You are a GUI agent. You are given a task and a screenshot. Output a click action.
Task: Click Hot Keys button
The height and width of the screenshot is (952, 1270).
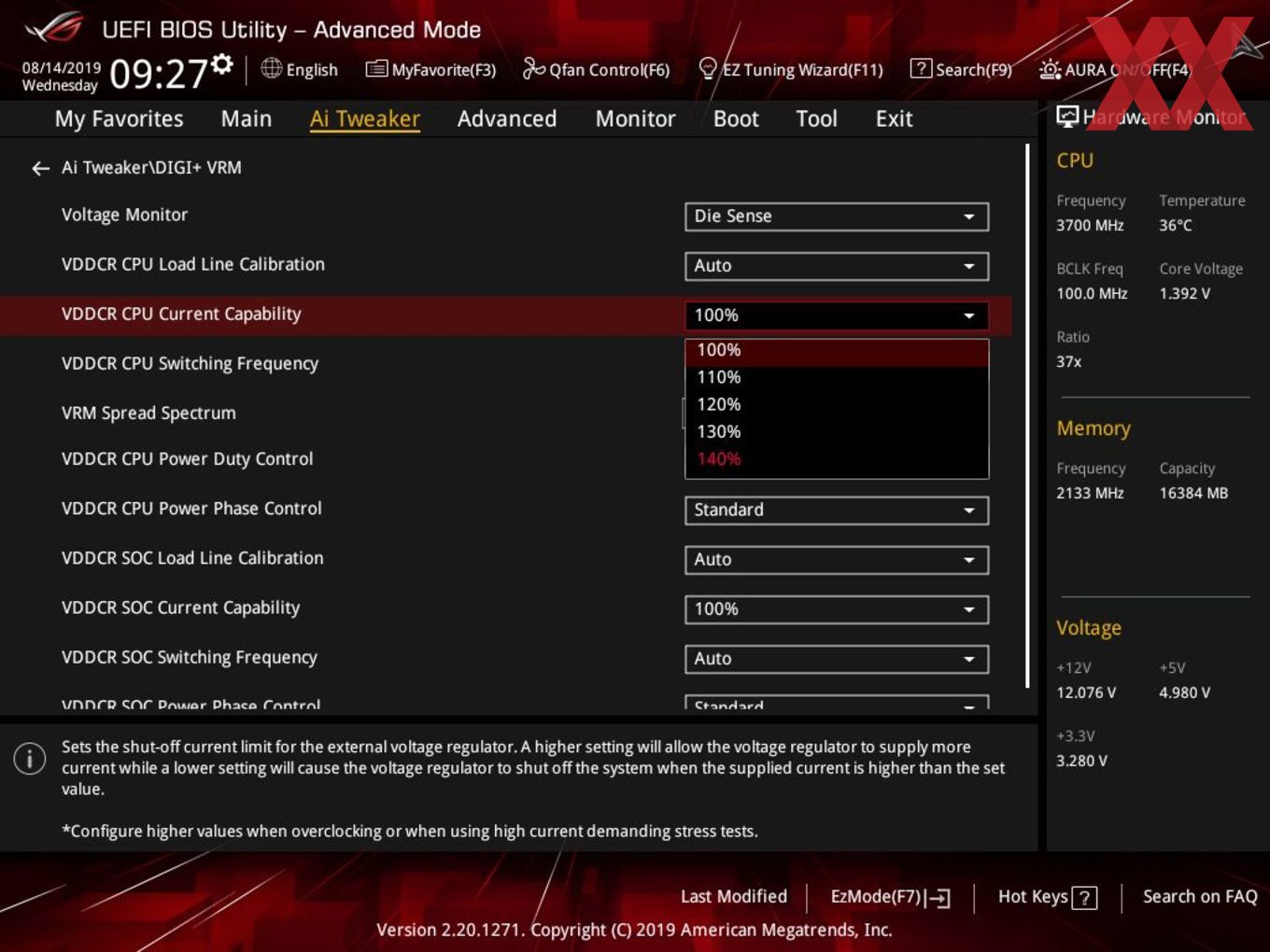pos(1047,897)
